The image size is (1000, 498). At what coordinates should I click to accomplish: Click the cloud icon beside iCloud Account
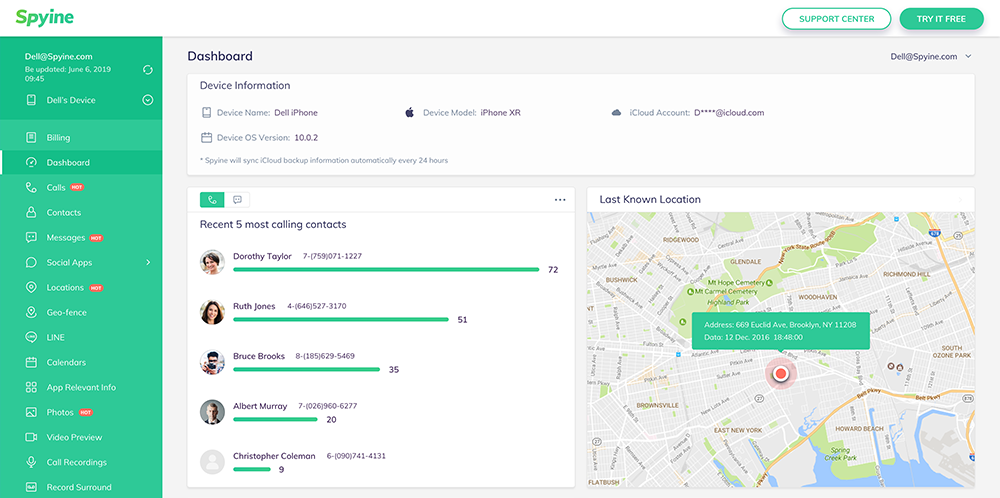pyautogui.click(x=616, y=113)
